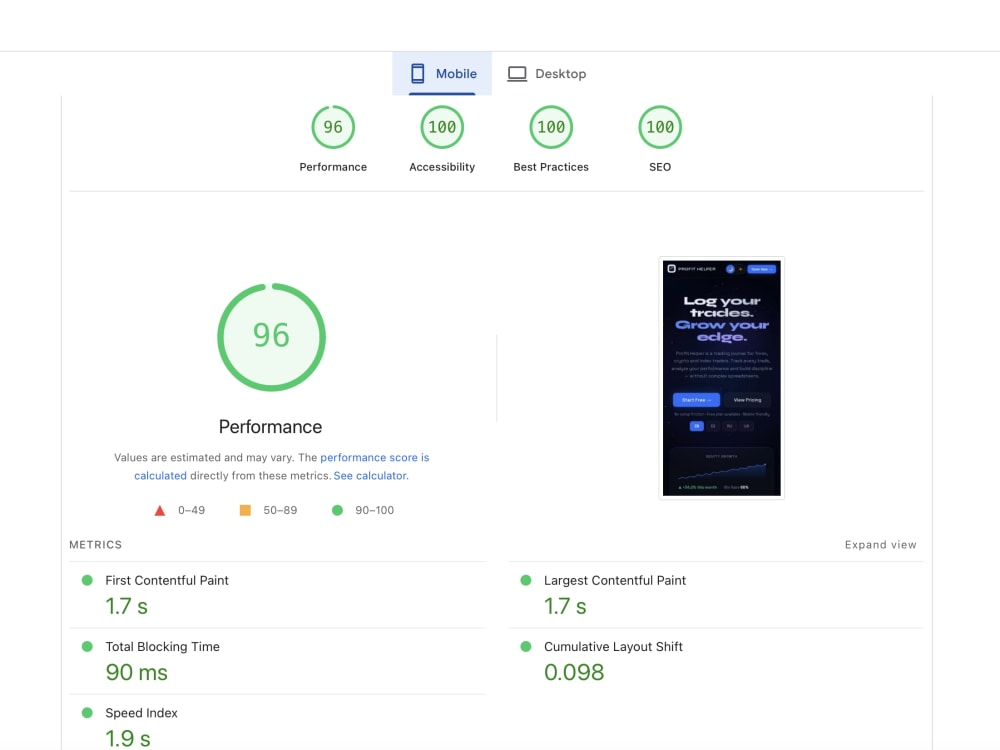Image resolution: width=1000 pixels, height=750 pixels.
Task: Click the desktop laptop icon
Action: click(x=517, y=74)
